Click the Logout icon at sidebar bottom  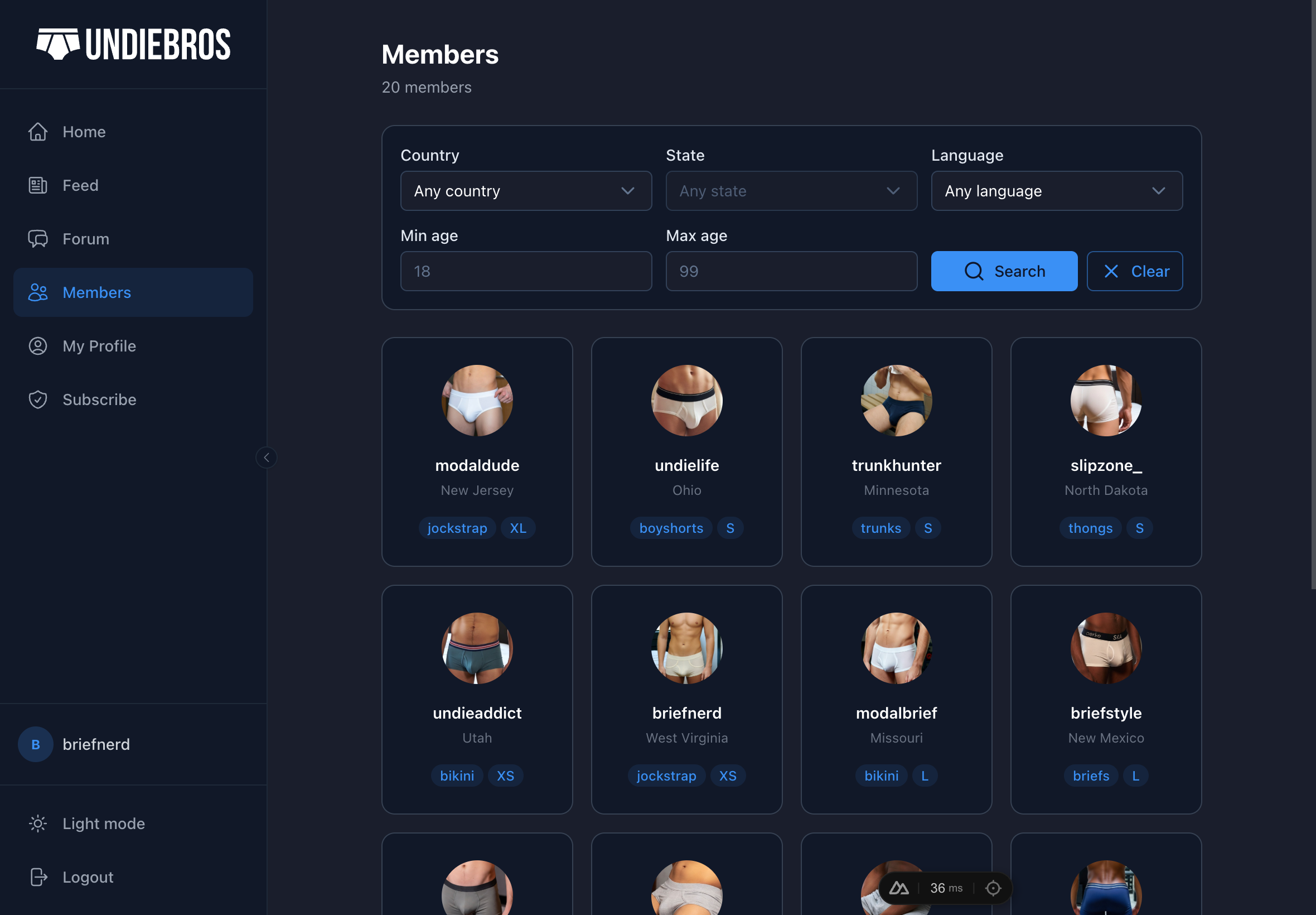coord(37,877)
